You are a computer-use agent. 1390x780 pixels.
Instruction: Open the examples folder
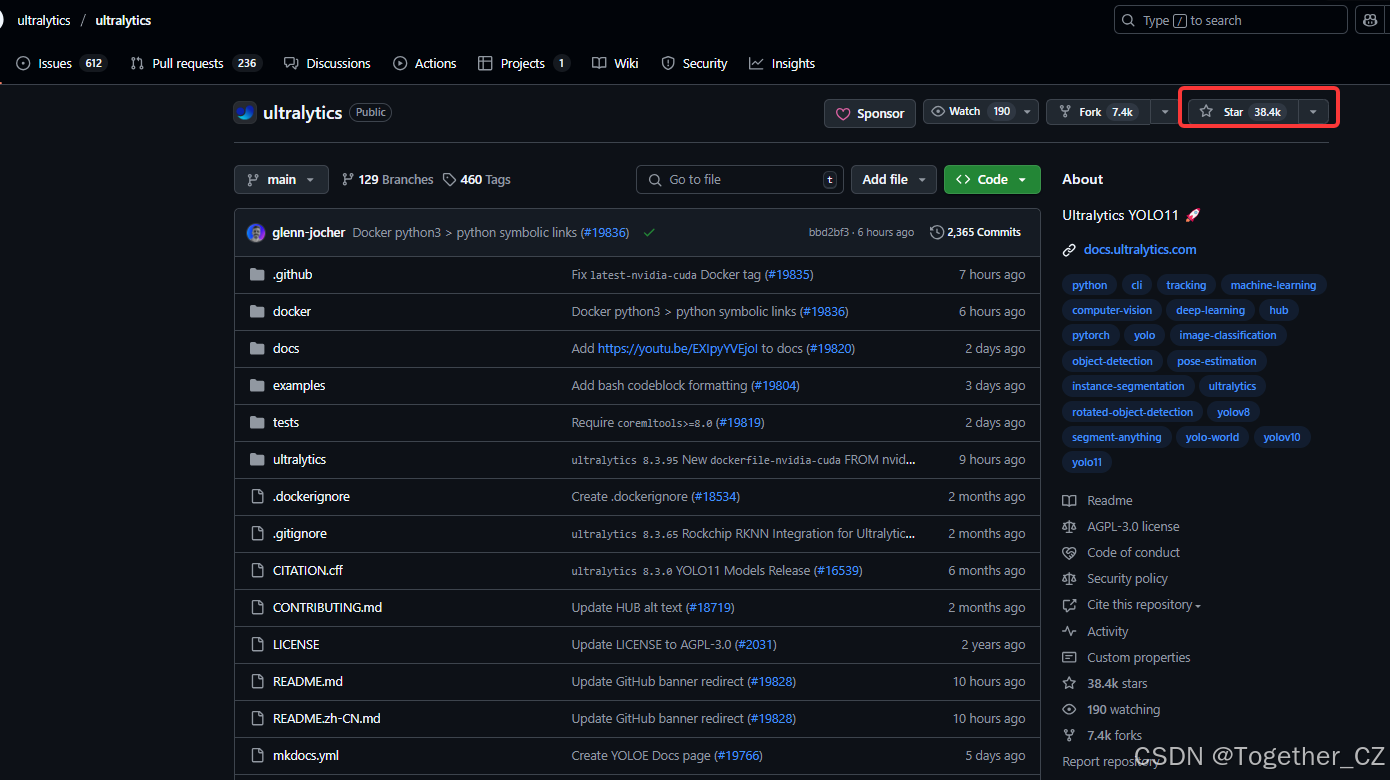pos(299,385)
